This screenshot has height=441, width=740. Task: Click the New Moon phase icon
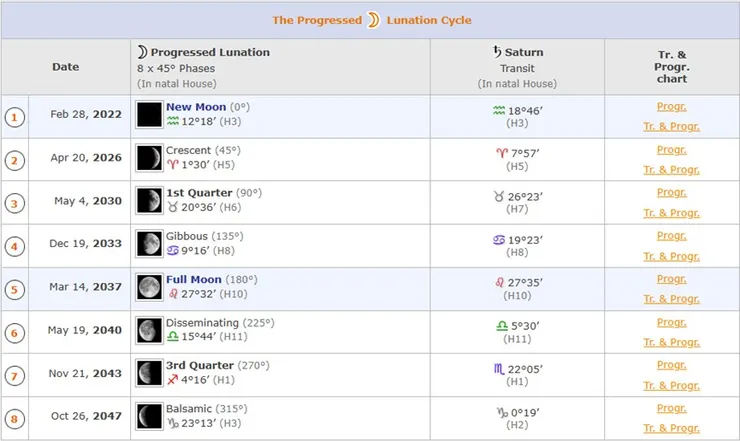point(149,114)
